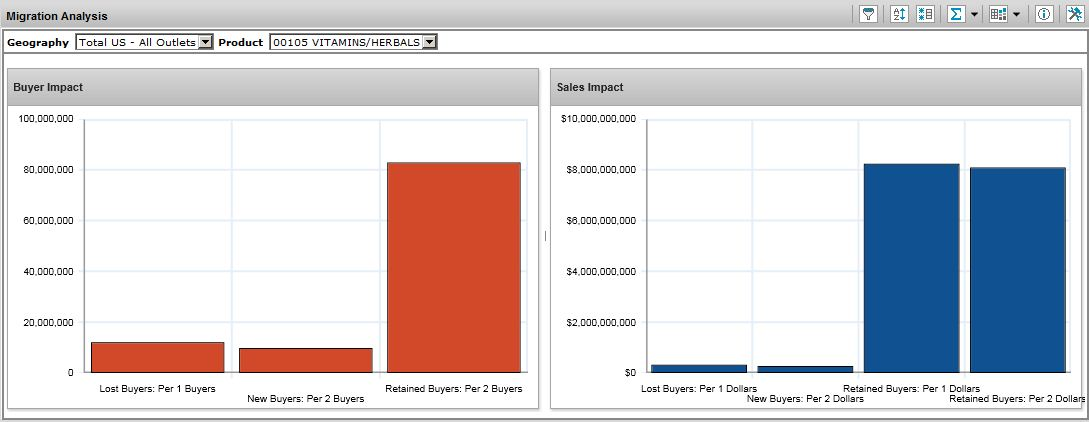Image resolution: width=1089 pixels, height=422 pixels.
Task: Click the Sales Impact panel header
Action: [817, 87]
